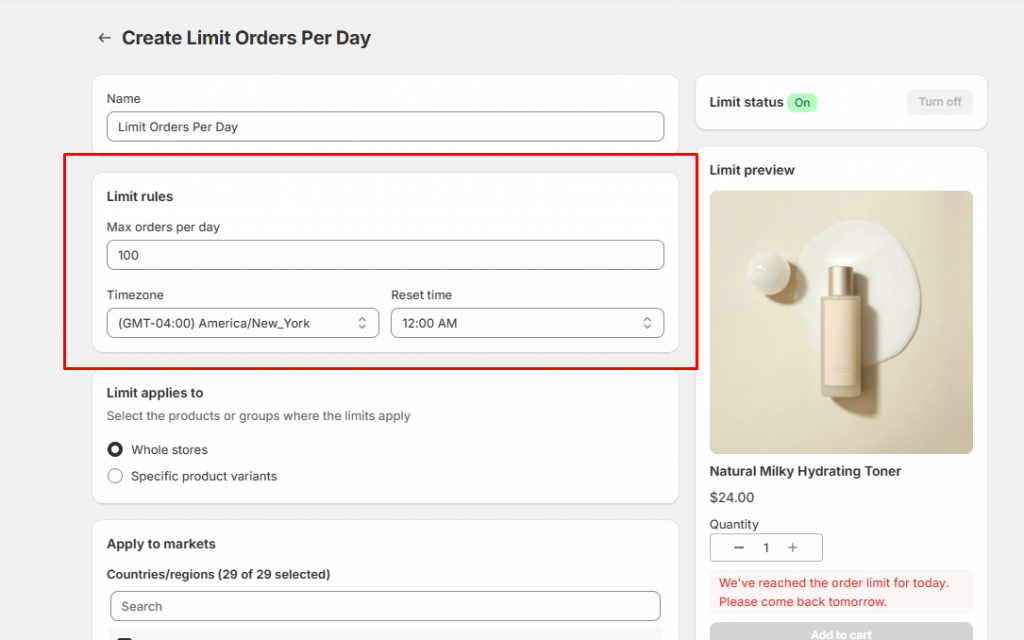This screenshot has height=640, width=1024.
Task: Select the Whole stores radio option
Action: 115,450
